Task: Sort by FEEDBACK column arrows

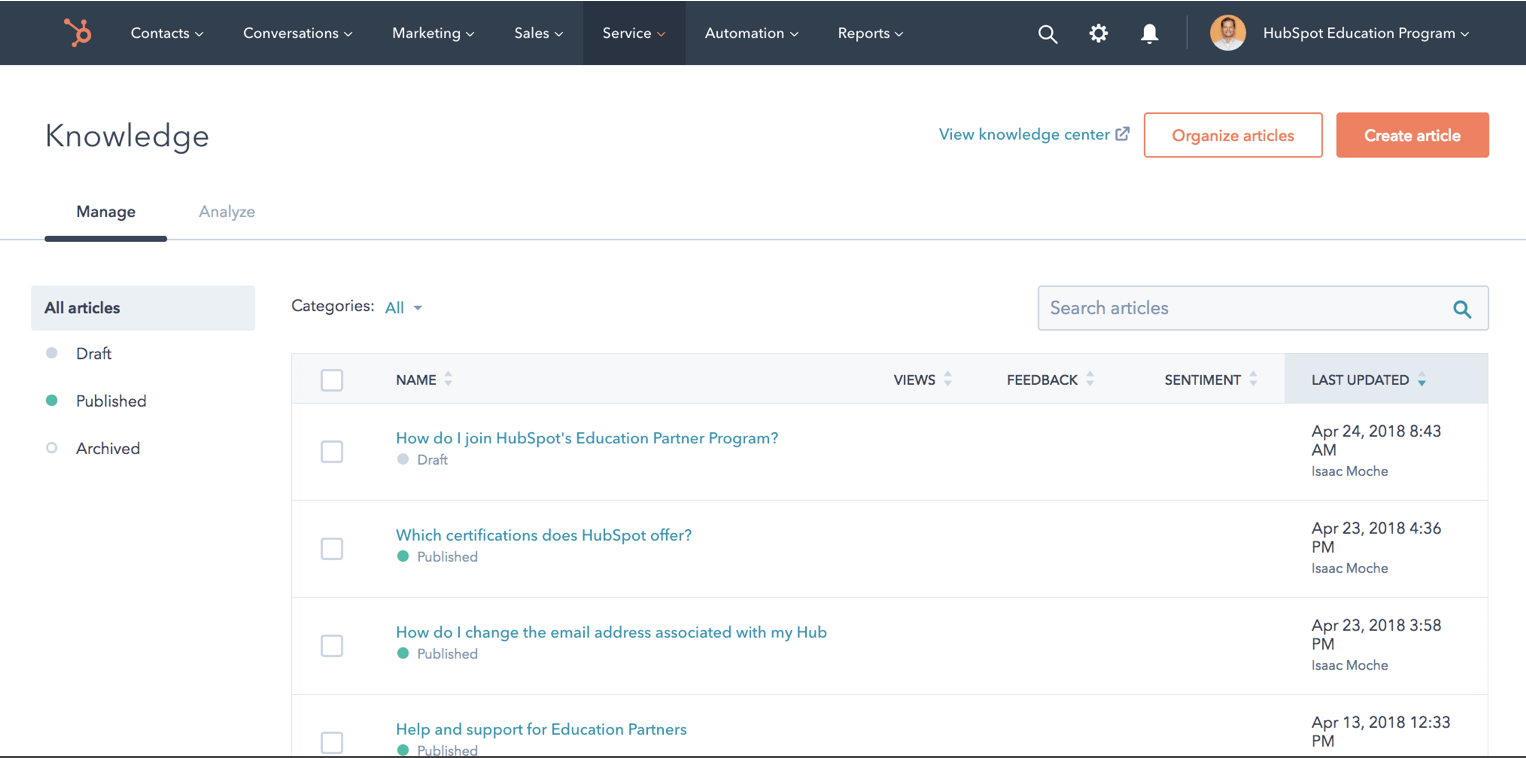Action: pyautogui.click(x=1090, y=379)
